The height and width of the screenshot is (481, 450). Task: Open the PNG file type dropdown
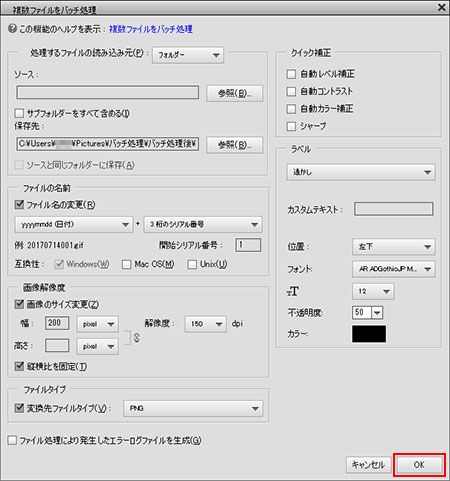tap(193, 408)
